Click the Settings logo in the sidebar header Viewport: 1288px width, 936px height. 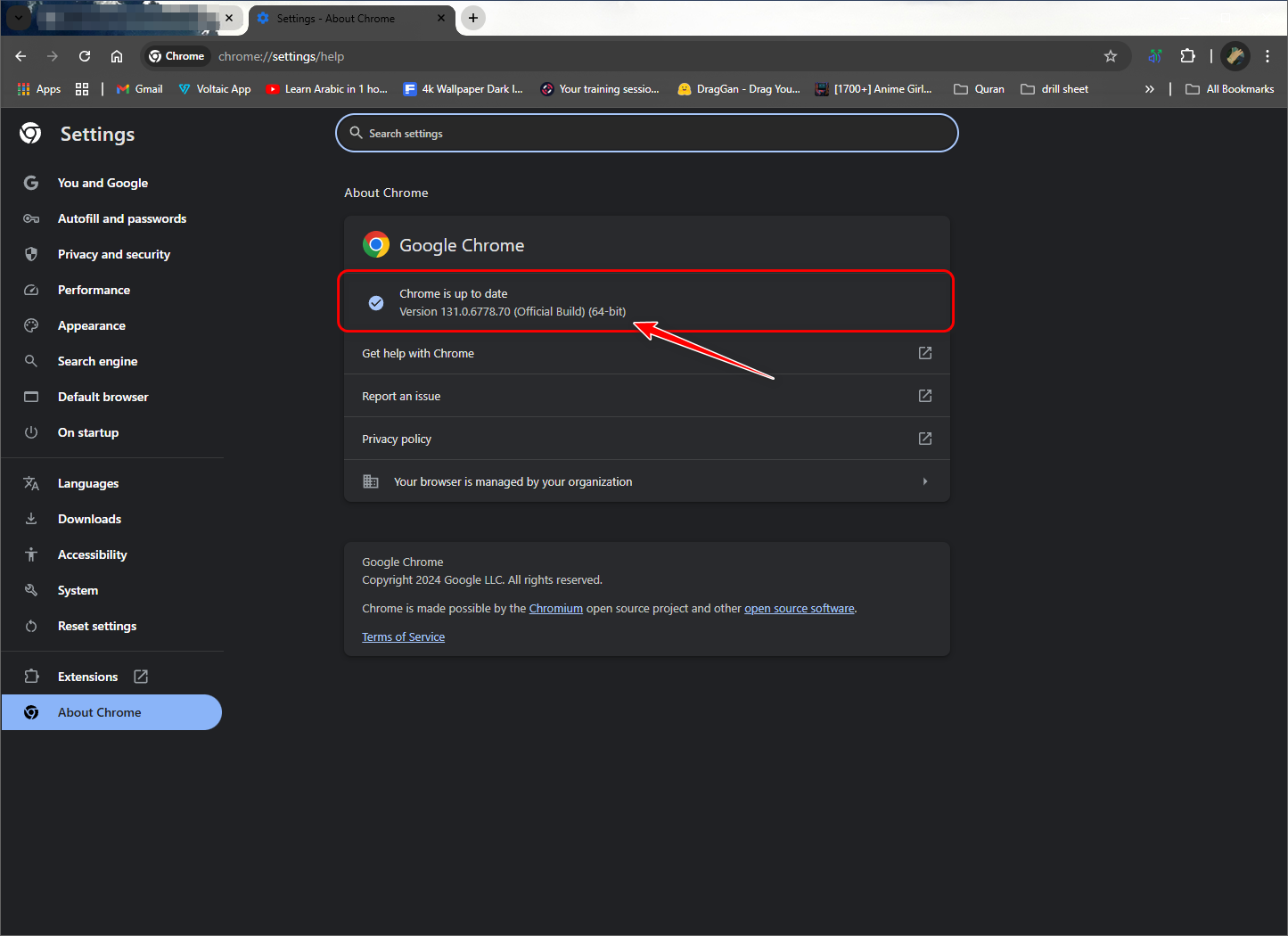30,134
